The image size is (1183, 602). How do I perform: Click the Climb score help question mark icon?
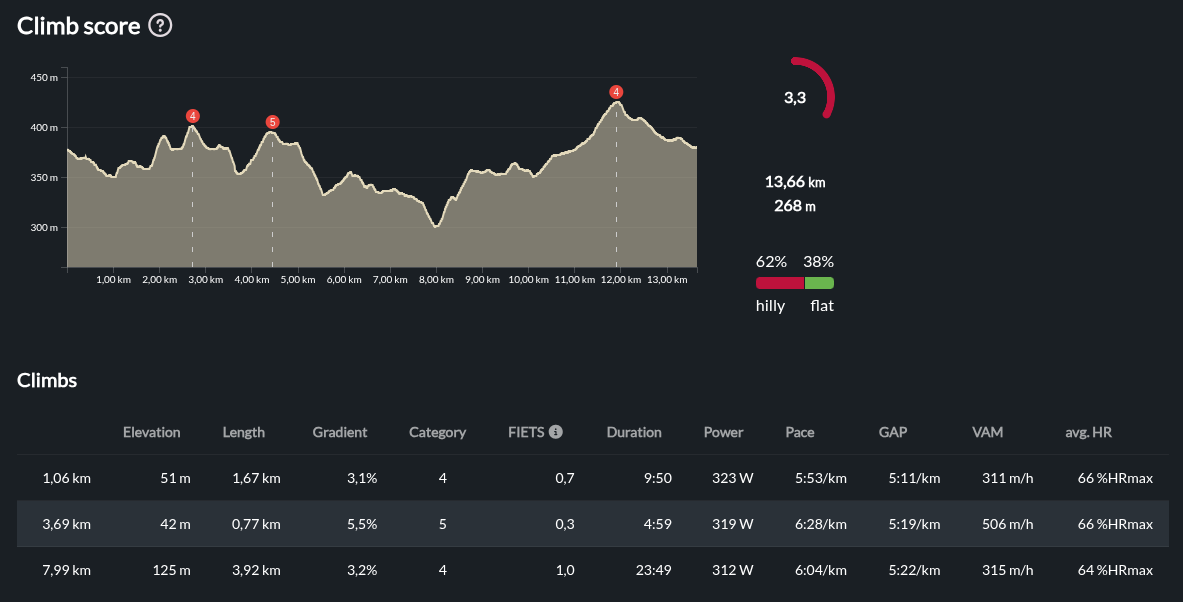160,26
